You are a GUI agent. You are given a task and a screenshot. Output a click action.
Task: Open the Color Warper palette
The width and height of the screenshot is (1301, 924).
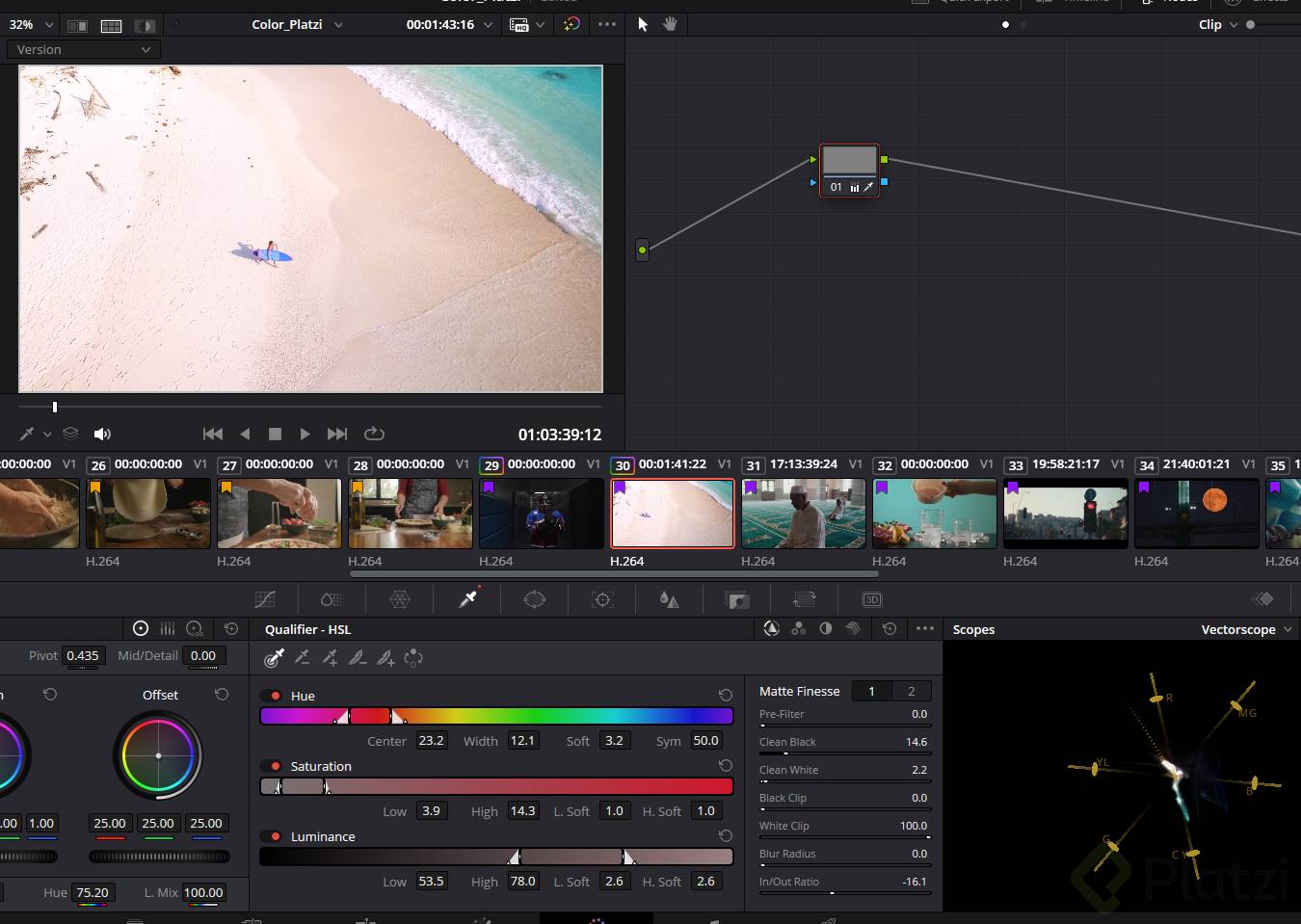[x=400, y=599]
